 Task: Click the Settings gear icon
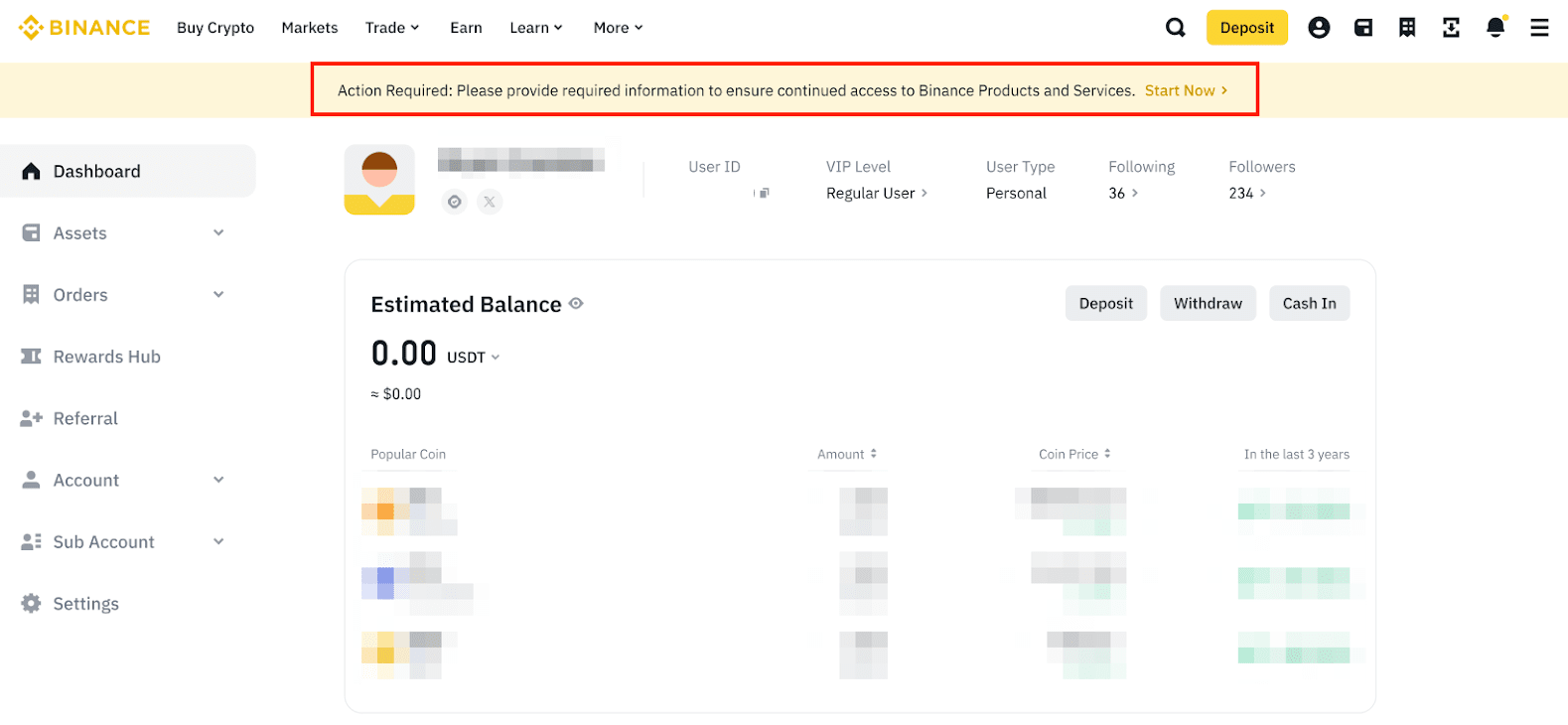(x=32, y=603)
